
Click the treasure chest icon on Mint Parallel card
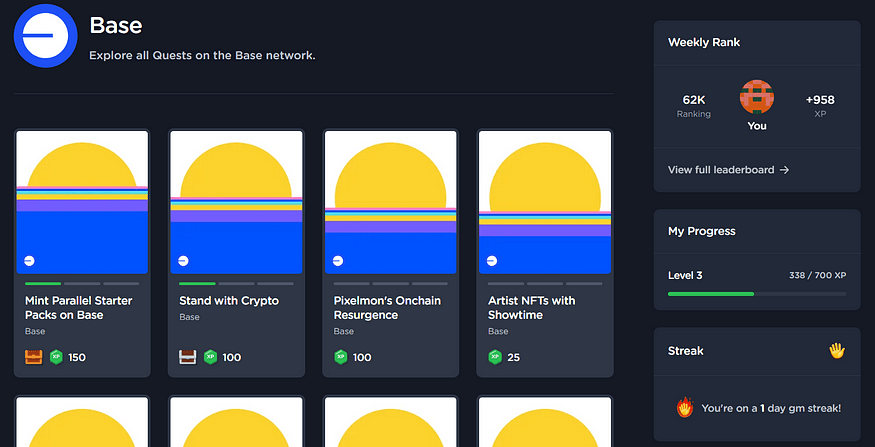click(33, 357)
